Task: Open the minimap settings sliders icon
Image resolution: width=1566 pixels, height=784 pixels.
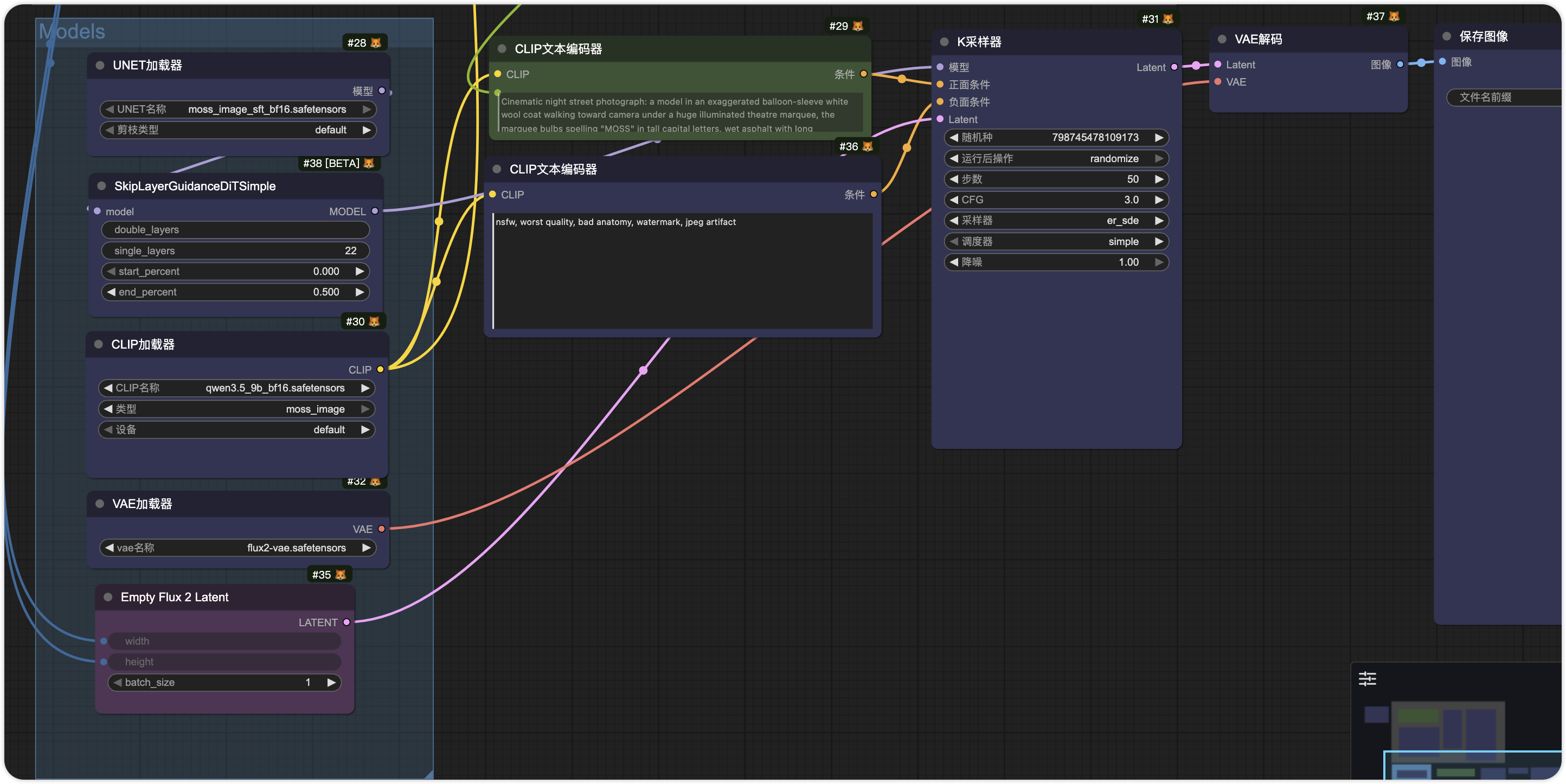Action: 1367,678
